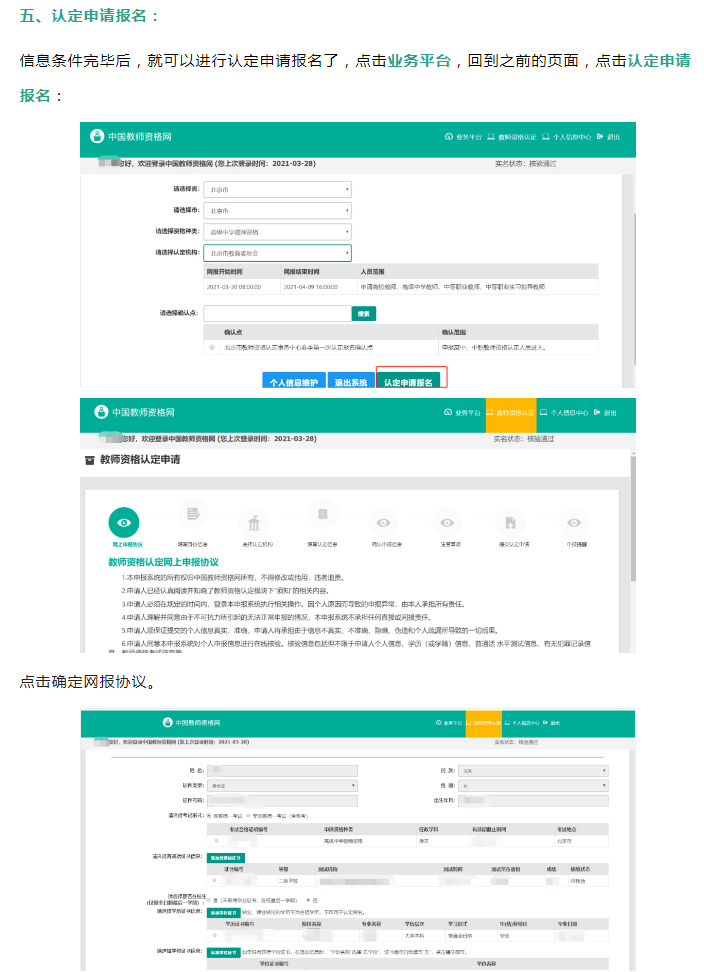Viewport: 704px width, 972px height.
Task: Click the 五、认定申请报名 section heading
Action: (x=89, y=15)
